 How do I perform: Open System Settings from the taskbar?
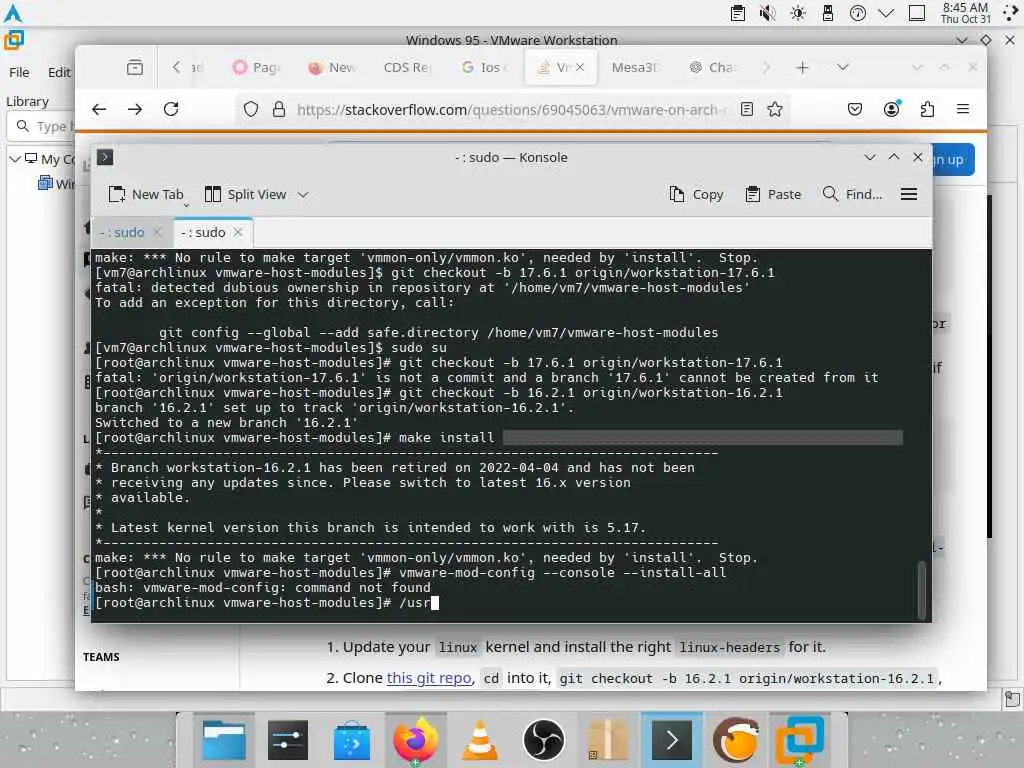287,740
